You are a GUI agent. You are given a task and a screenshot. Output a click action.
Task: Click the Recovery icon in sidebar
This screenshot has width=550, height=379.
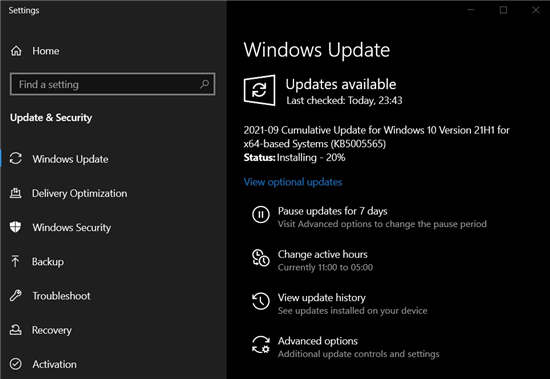click(15, 330)
